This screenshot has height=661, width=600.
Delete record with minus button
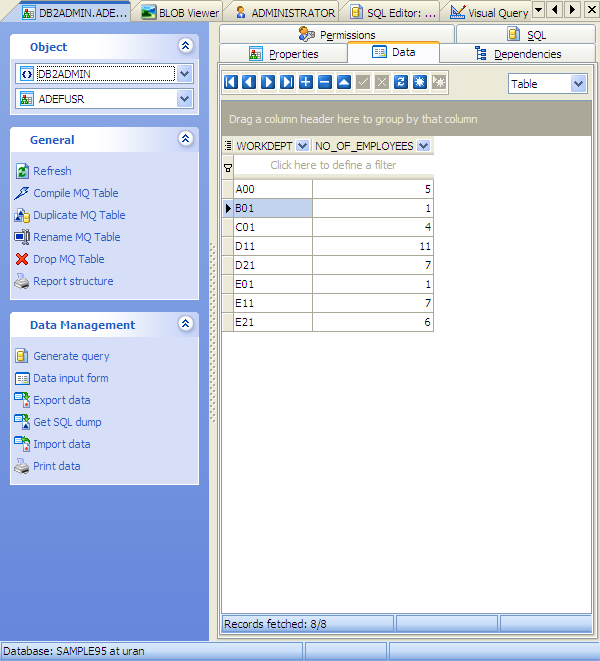(325, 82)
